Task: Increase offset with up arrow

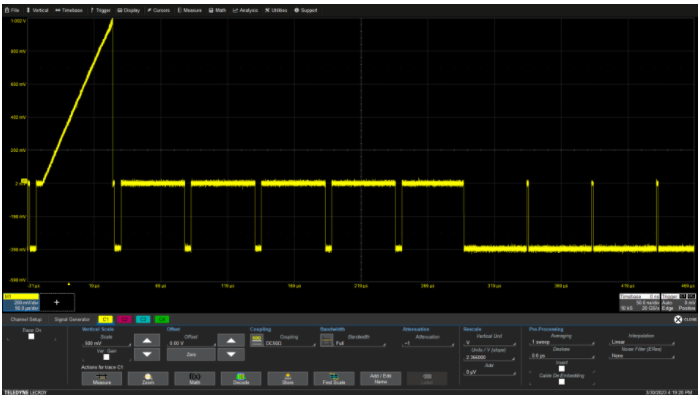Action: (231, 341)
